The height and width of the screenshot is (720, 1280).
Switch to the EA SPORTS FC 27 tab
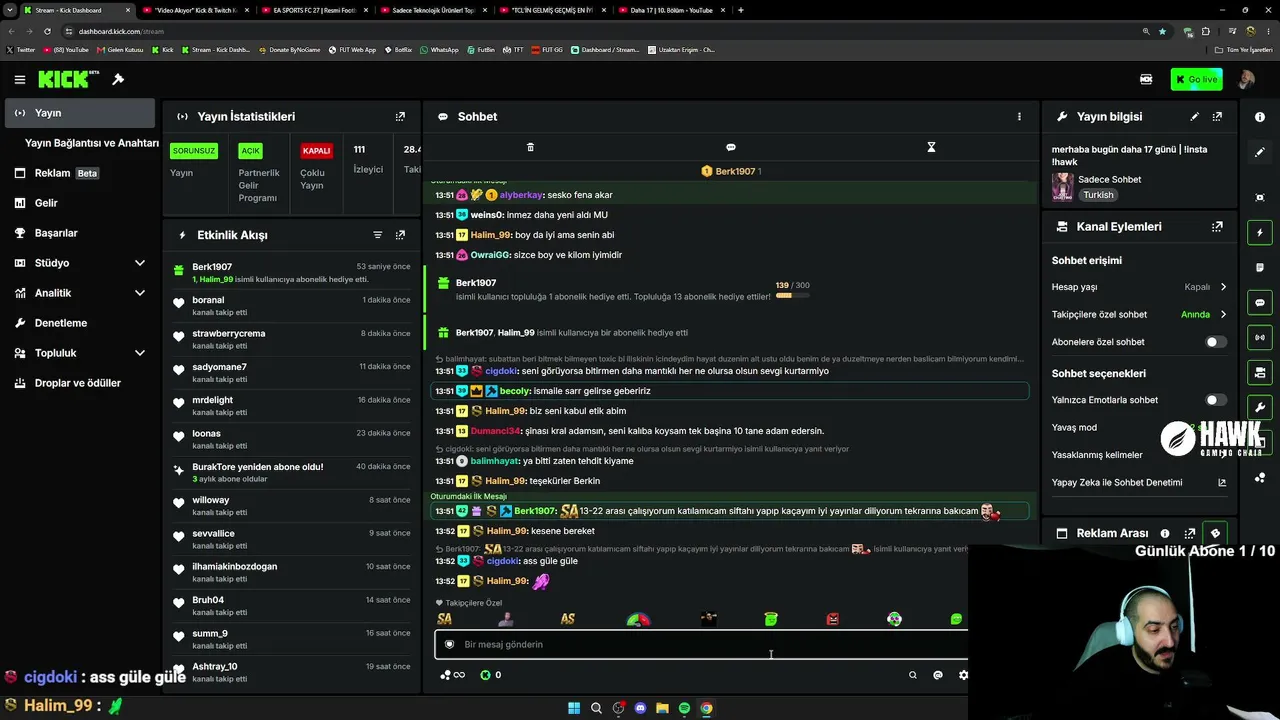[x=314, y=10]
